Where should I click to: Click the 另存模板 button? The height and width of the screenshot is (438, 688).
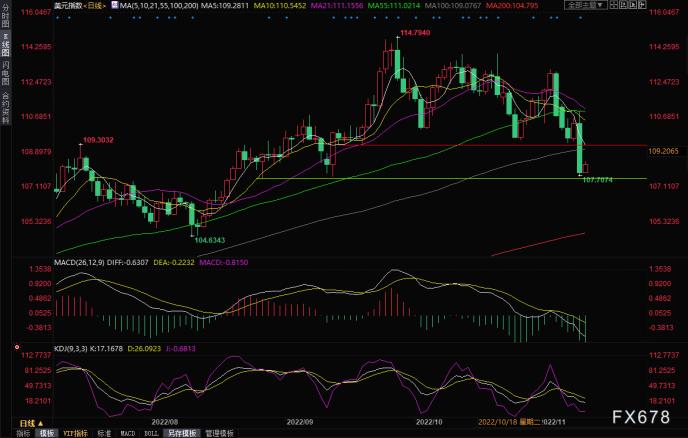point(183,433)
